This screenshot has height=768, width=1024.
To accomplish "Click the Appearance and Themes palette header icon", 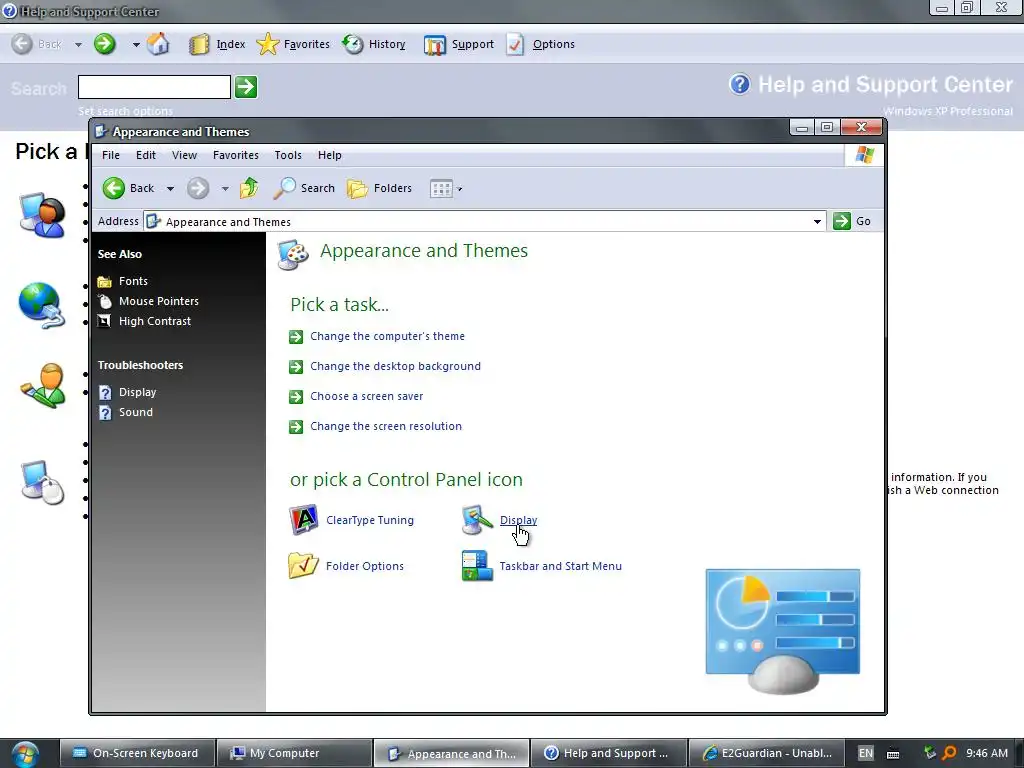I will point(293,255).
